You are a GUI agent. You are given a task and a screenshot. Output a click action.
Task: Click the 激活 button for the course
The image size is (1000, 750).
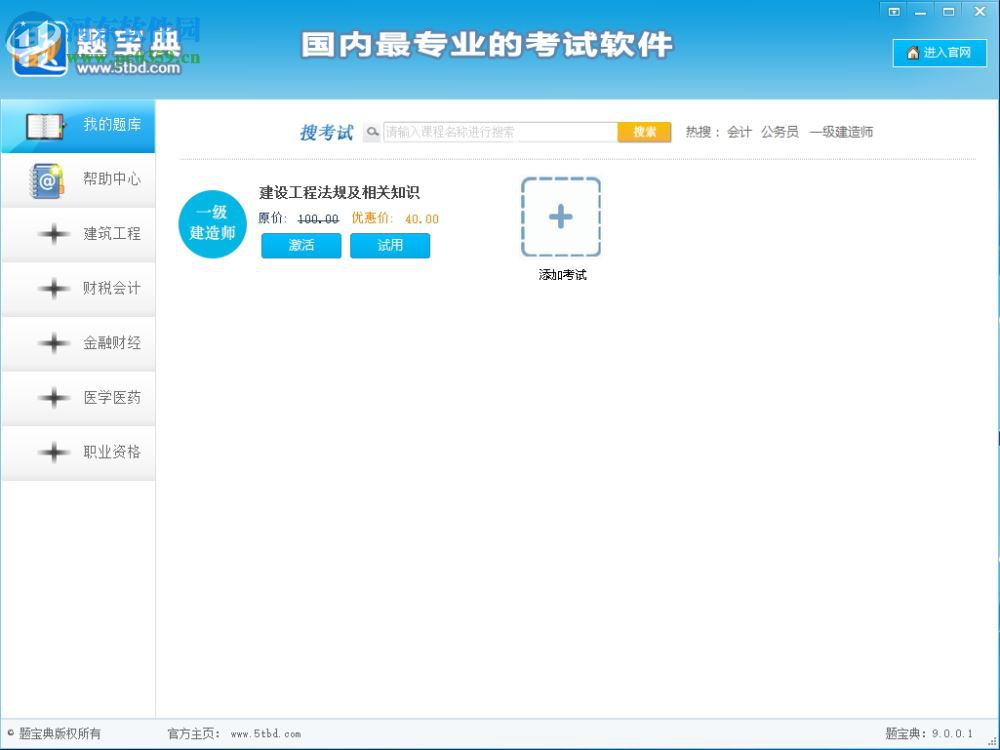pyautogui.click(x=300, y=245)
